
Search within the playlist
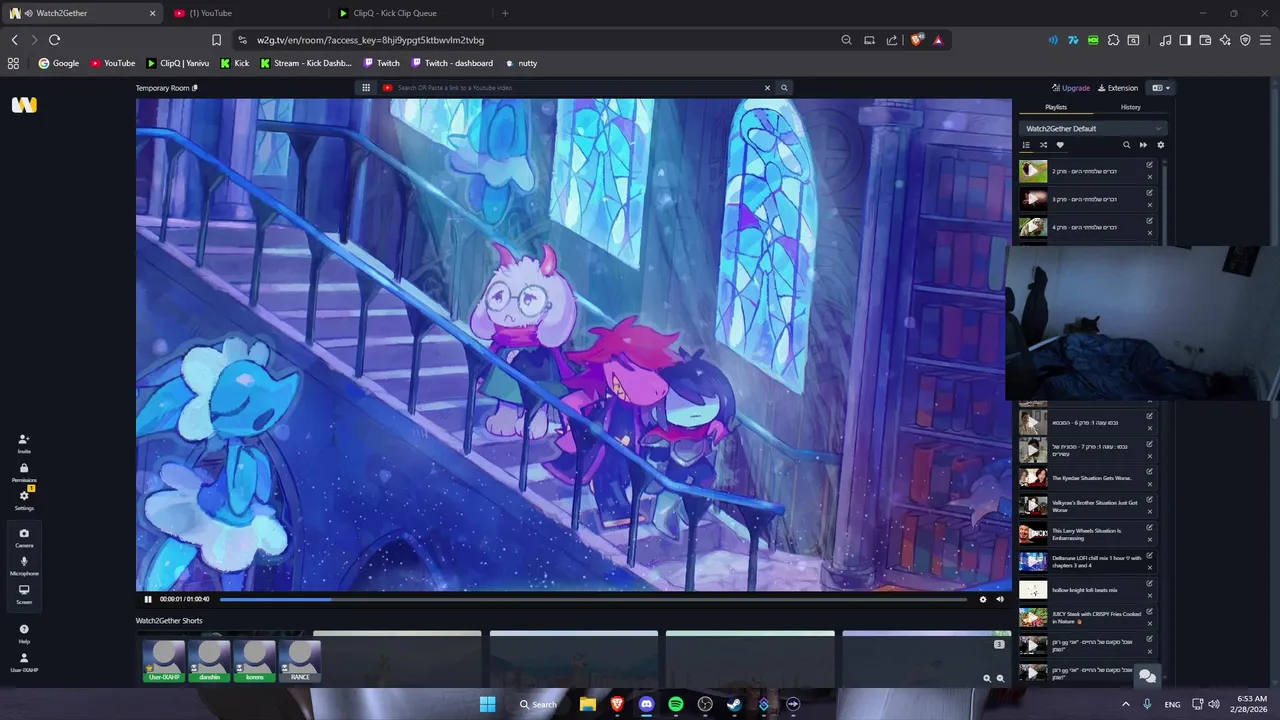click(x=1126, y=145)
